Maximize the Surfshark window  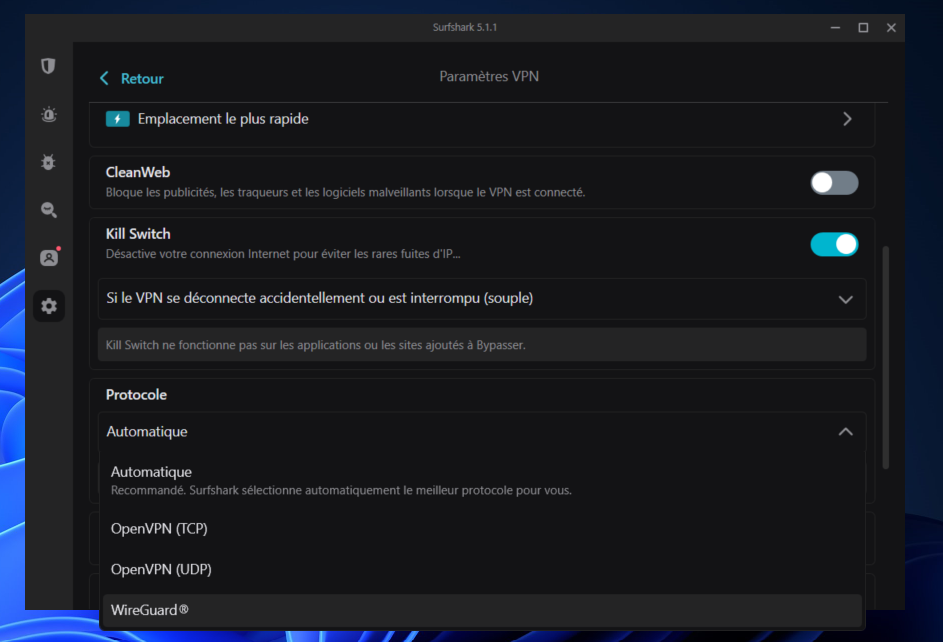[x=863, y=28]
